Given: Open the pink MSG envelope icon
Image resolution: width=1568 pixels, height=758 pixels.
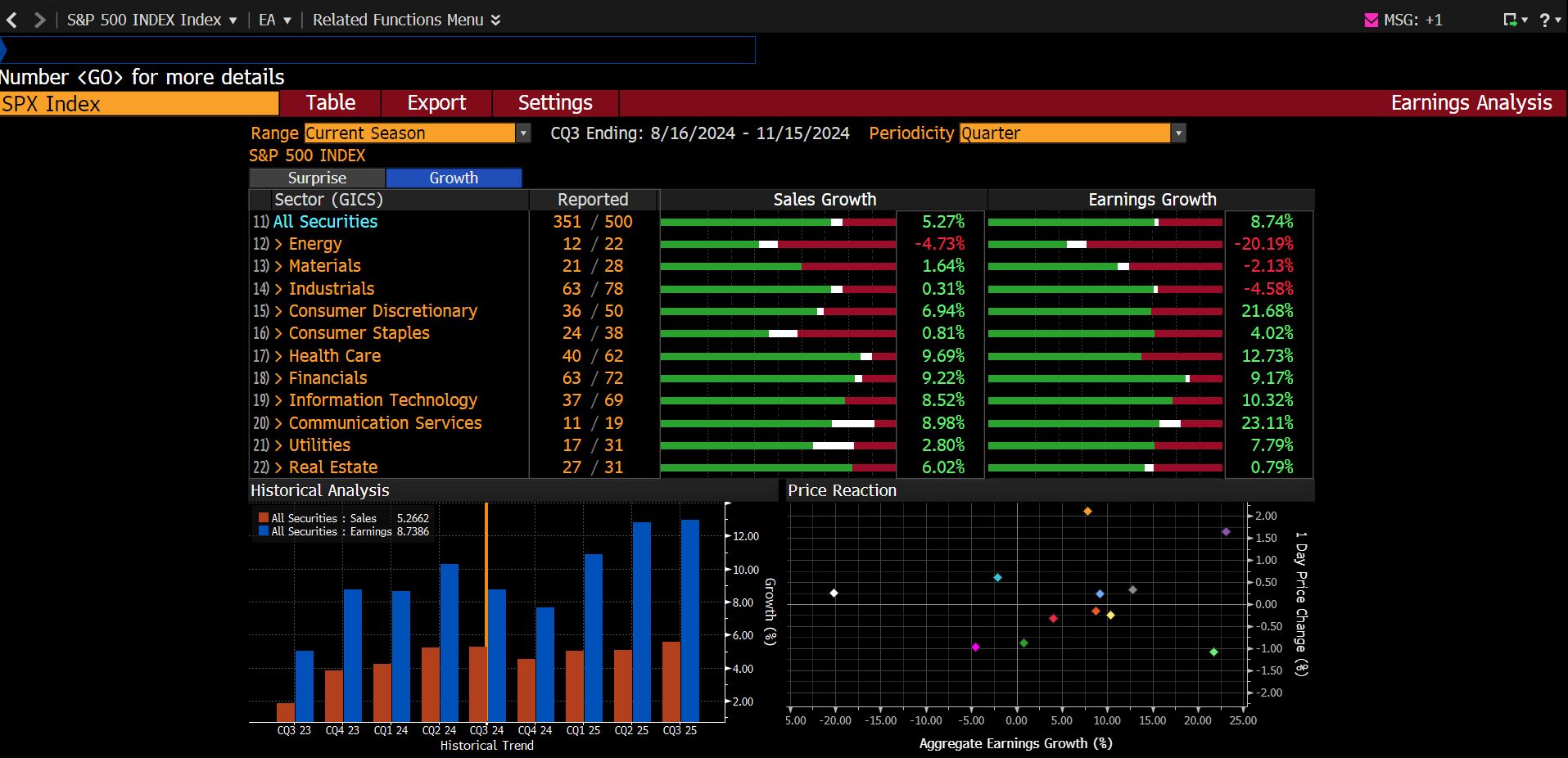Looking at the screenshot, I should point(1371,20).
